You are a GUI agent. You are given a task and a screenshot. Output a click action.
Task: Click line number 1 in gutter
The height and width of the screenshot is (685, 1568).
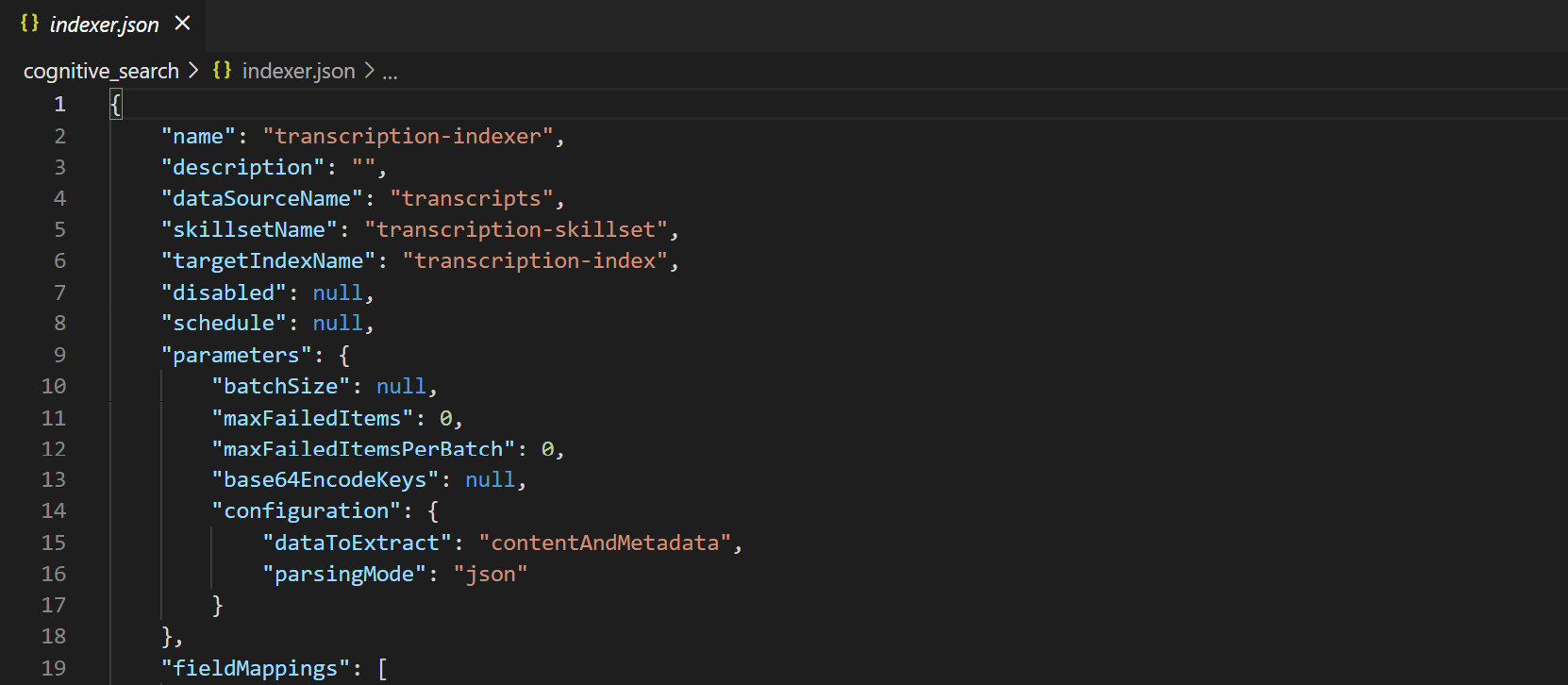[x=59, y=104]
